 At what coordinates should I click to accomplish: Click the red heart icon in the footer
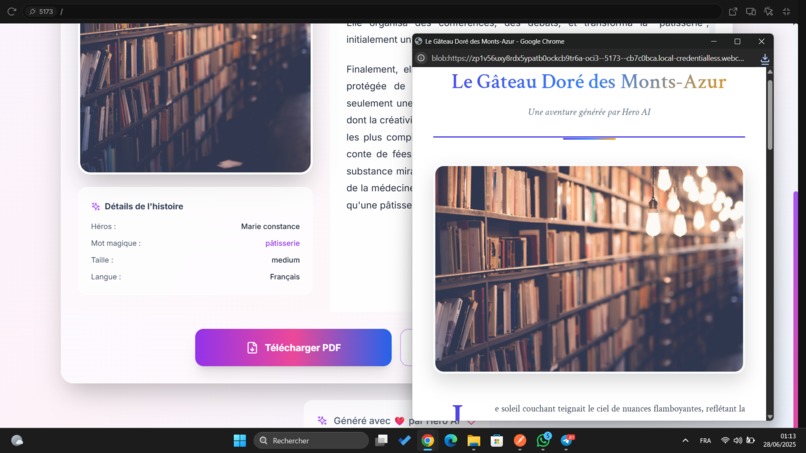[399, 421]
